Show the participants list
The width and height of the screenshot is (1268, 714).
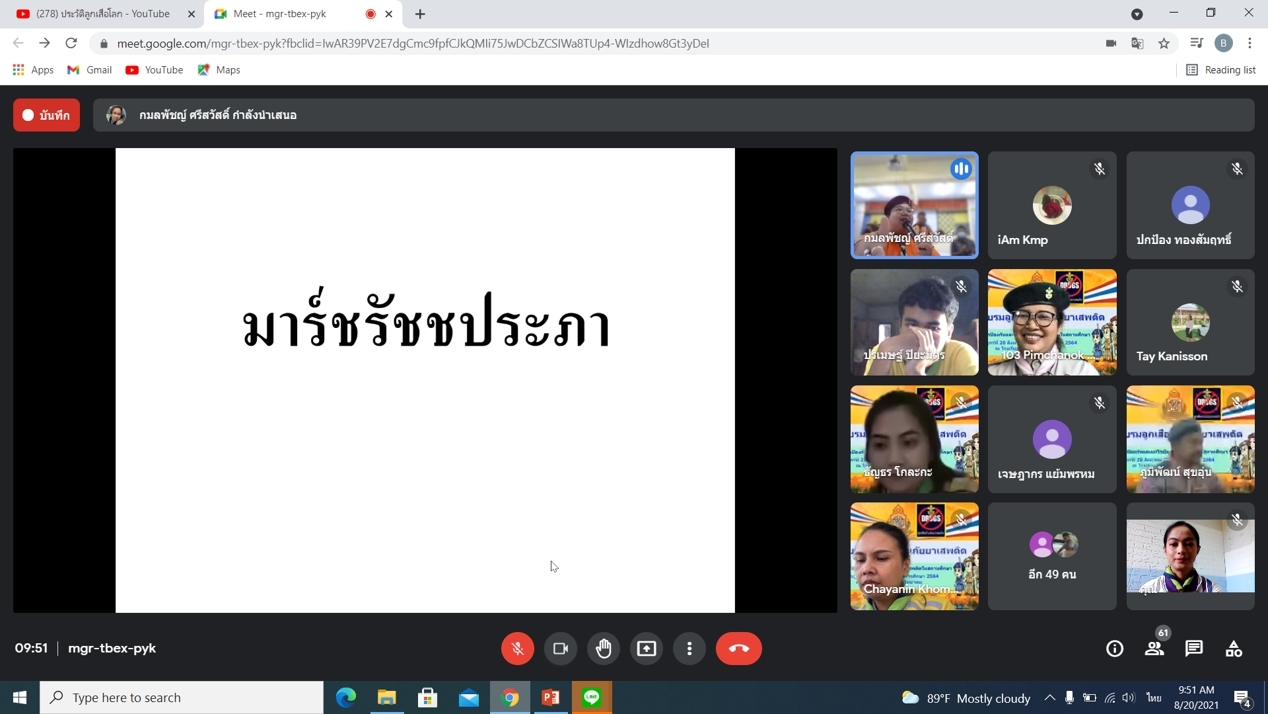click(x=1154, y=648)
